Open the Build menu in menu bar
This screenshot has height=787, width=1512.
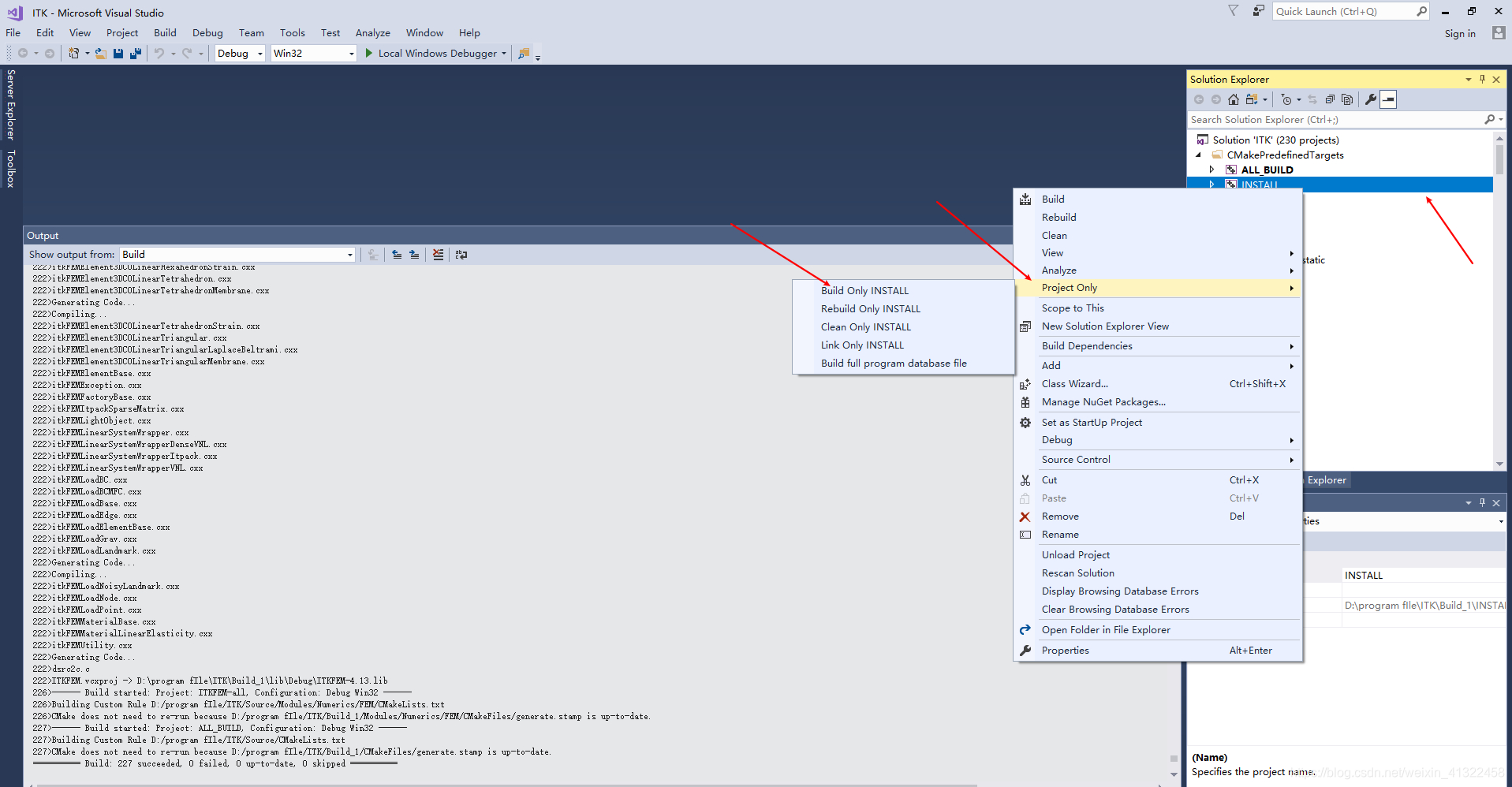point(165,33)
